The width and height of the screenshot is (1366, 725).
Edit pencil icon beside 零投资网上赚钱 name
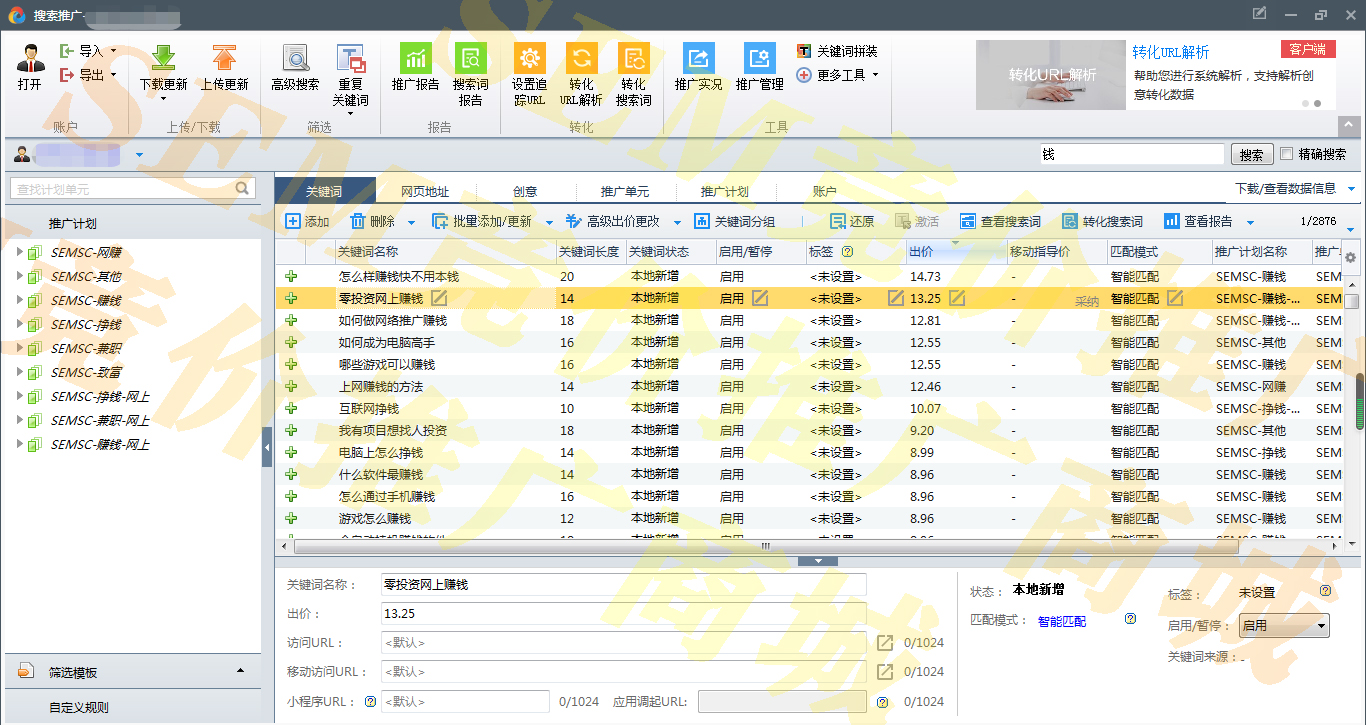coord(439,298)
